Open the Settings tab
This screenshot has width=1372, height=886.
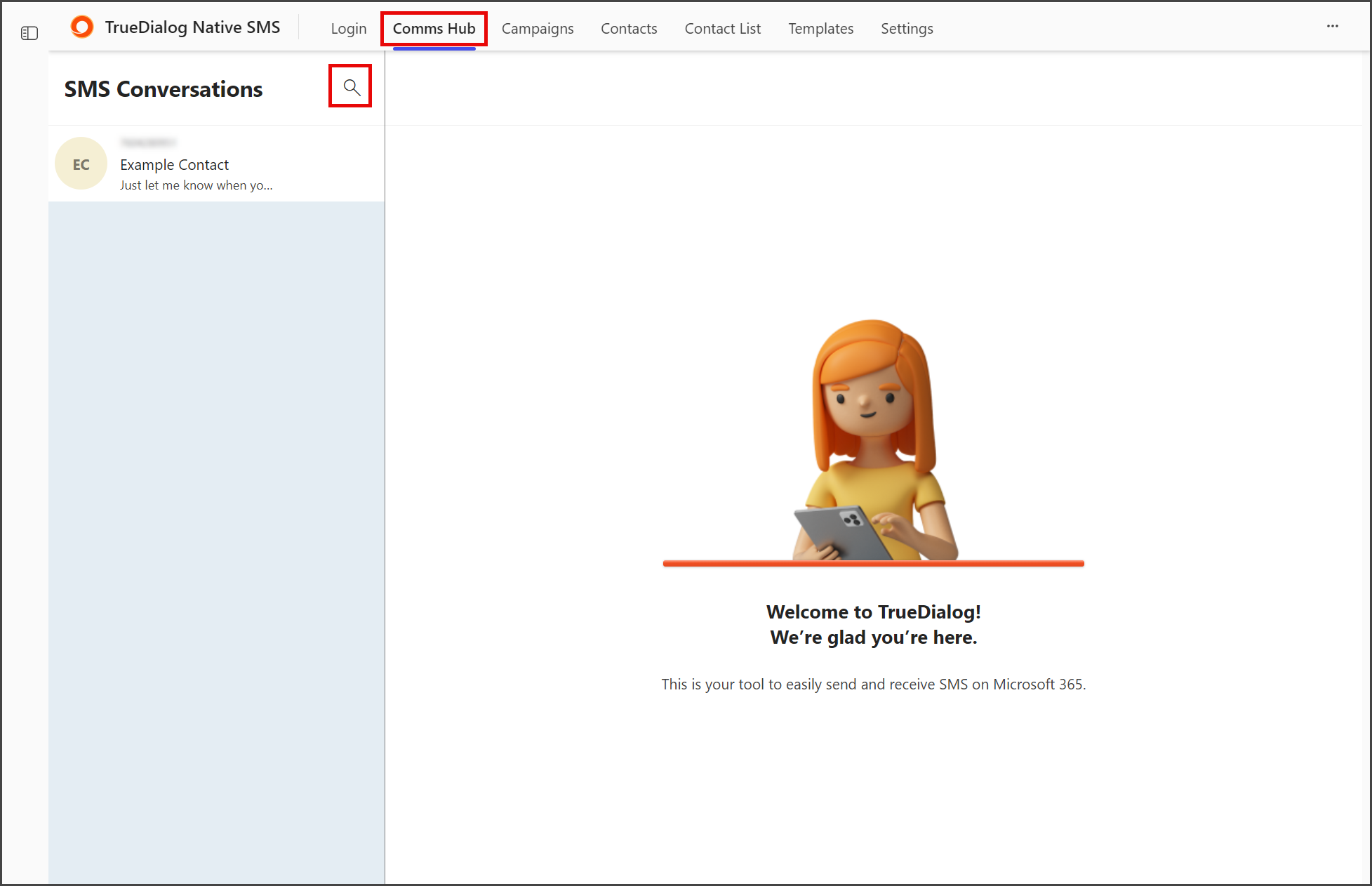[x=907, y=29]
